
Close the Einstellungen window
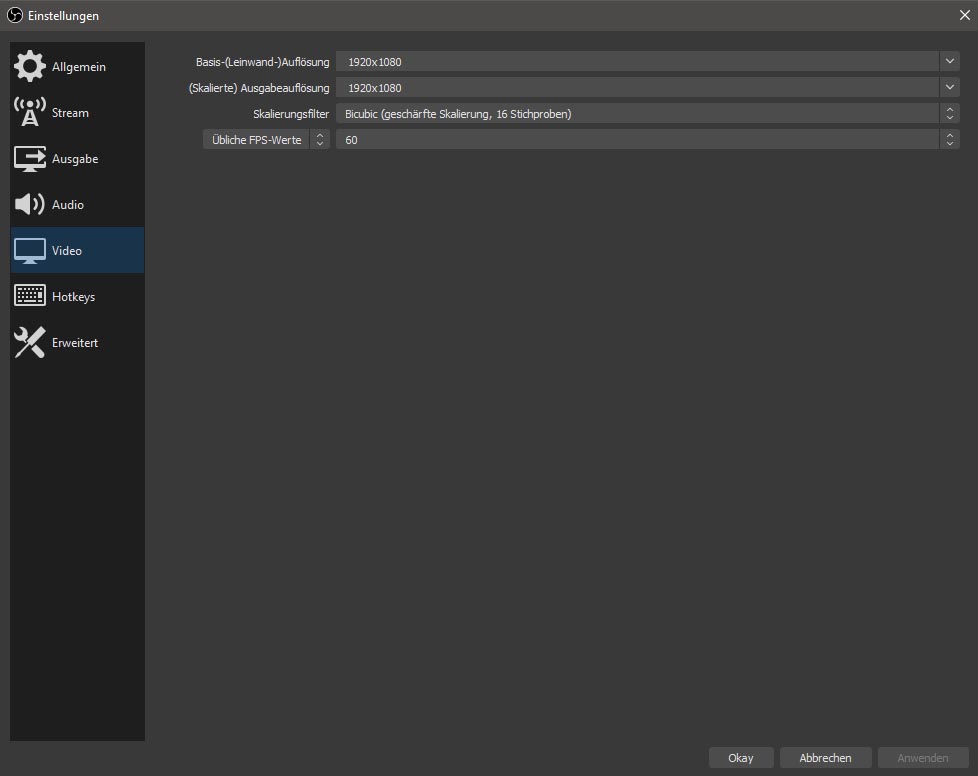[964, 15]
